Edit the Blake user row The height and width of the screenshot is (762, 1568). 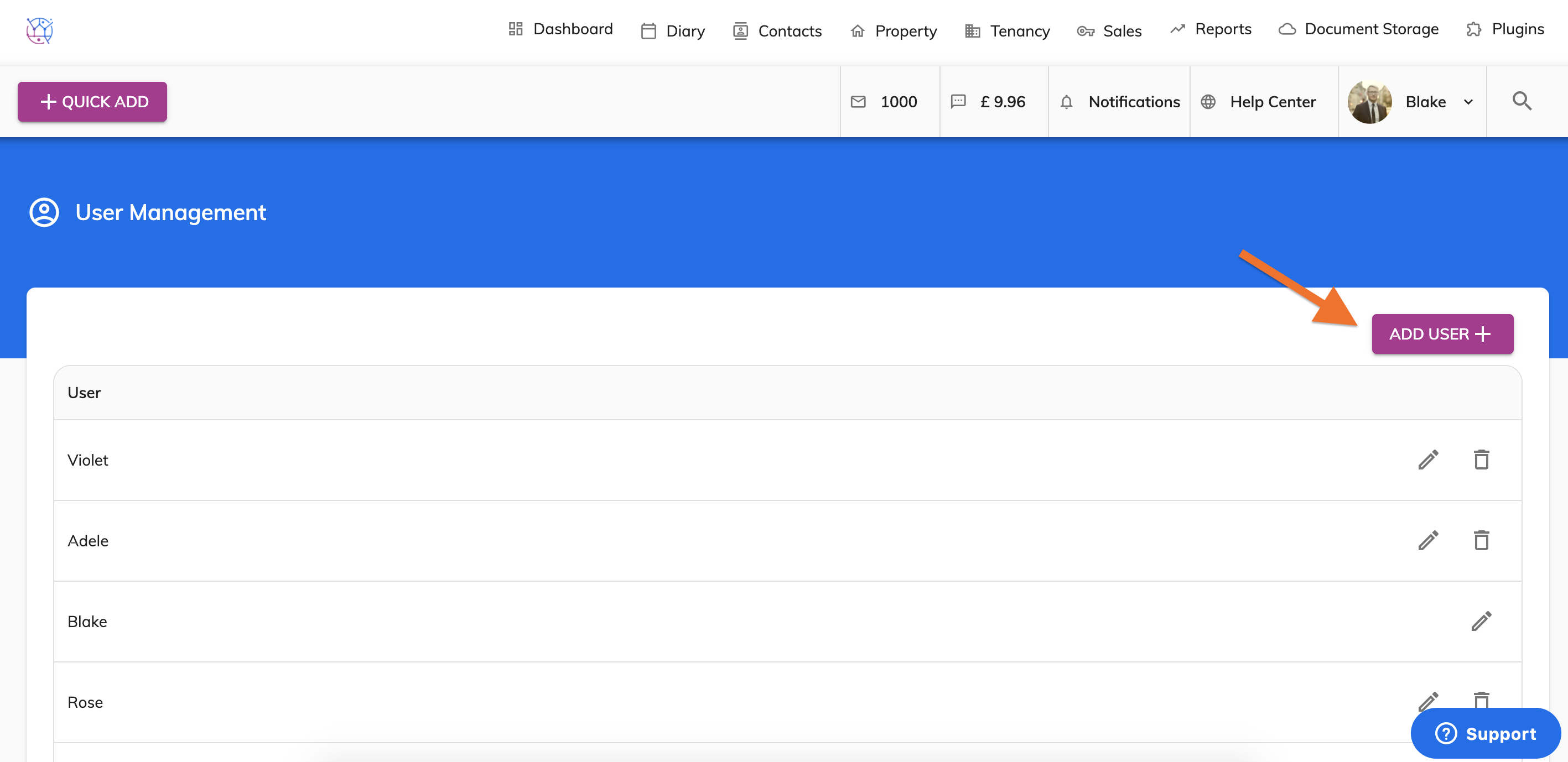coord(1481,621)
